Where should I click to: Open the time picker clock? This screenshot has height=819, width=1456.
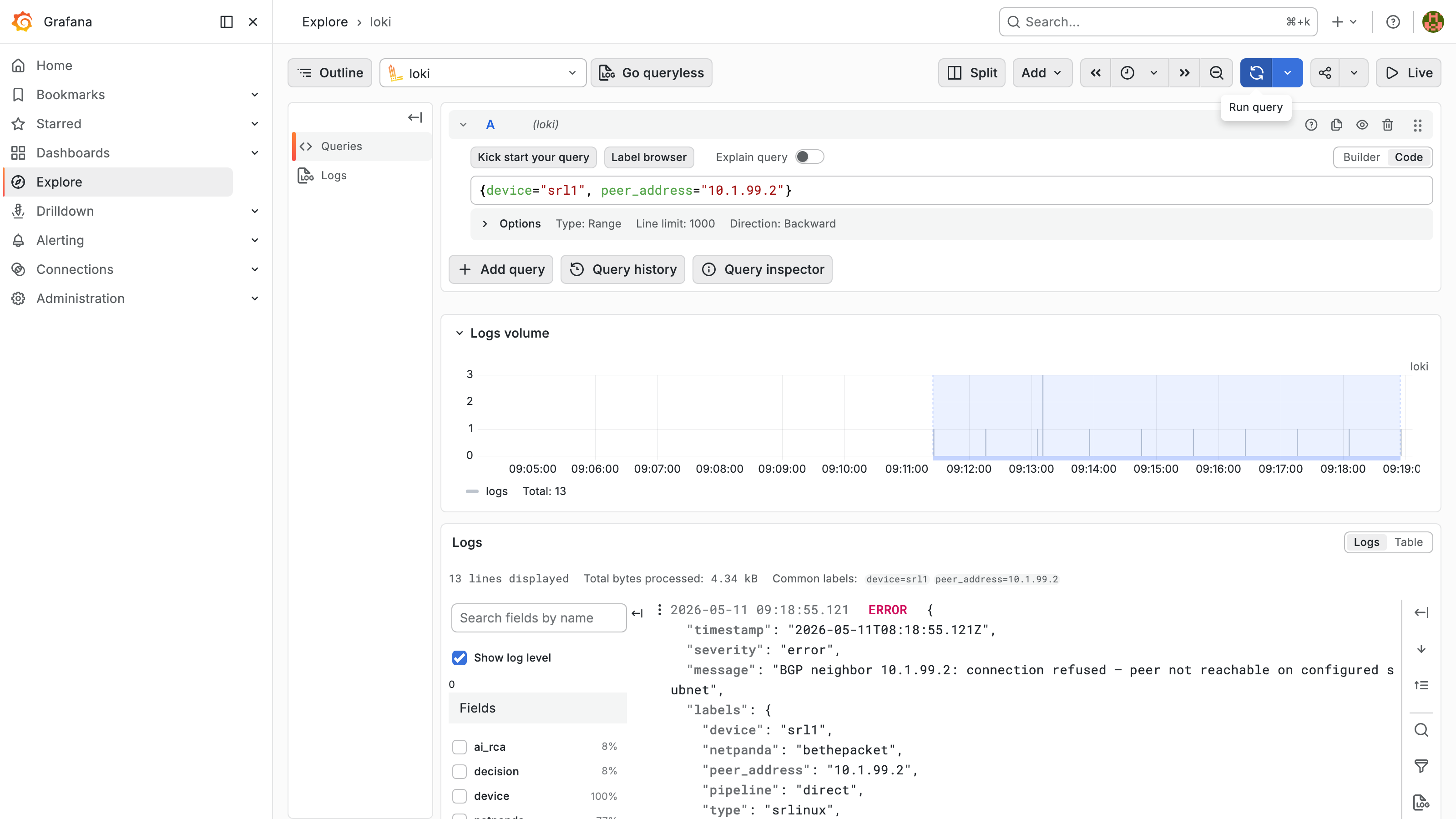coord(1127,73)
